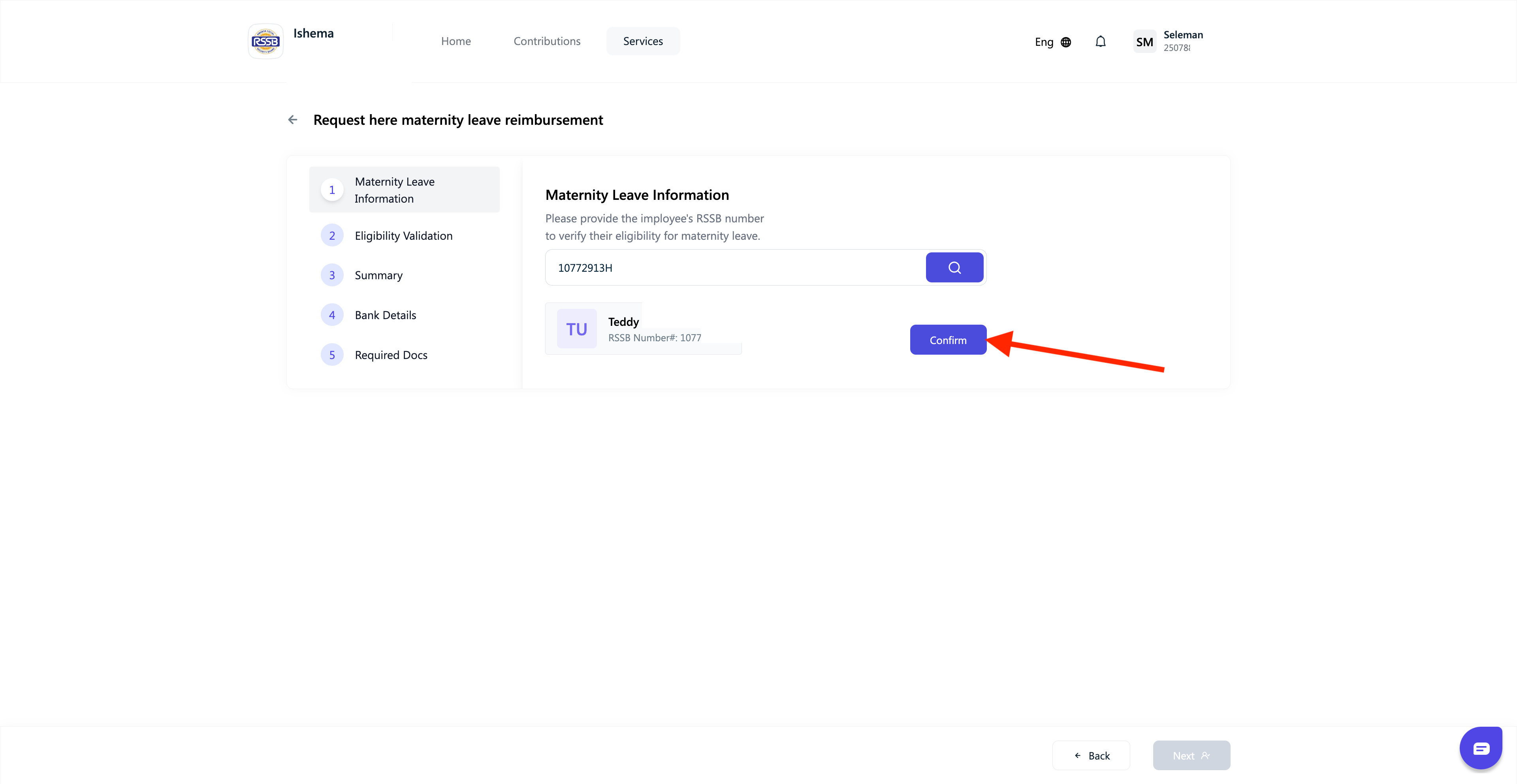Viewport: 1517px width, 784px height.
Task: Select the Services tab
Action: click(x=642, y=41)
